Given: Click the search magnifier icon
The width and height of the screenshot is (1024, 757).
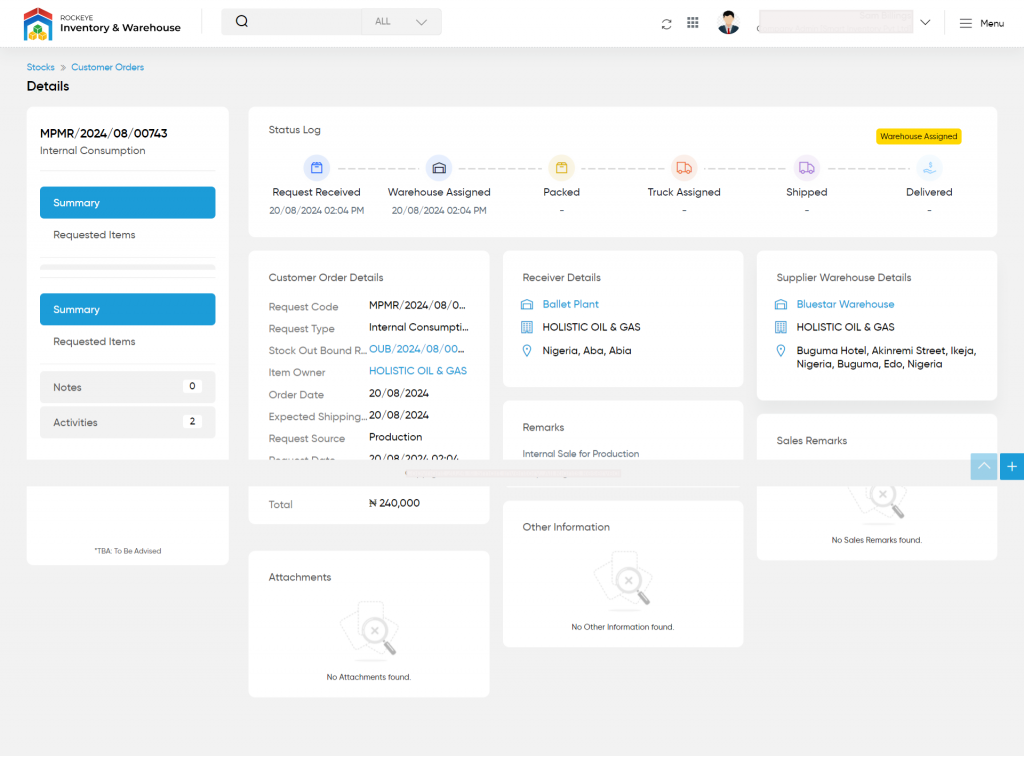Looking at the screenshot, I should click(242, 22).
